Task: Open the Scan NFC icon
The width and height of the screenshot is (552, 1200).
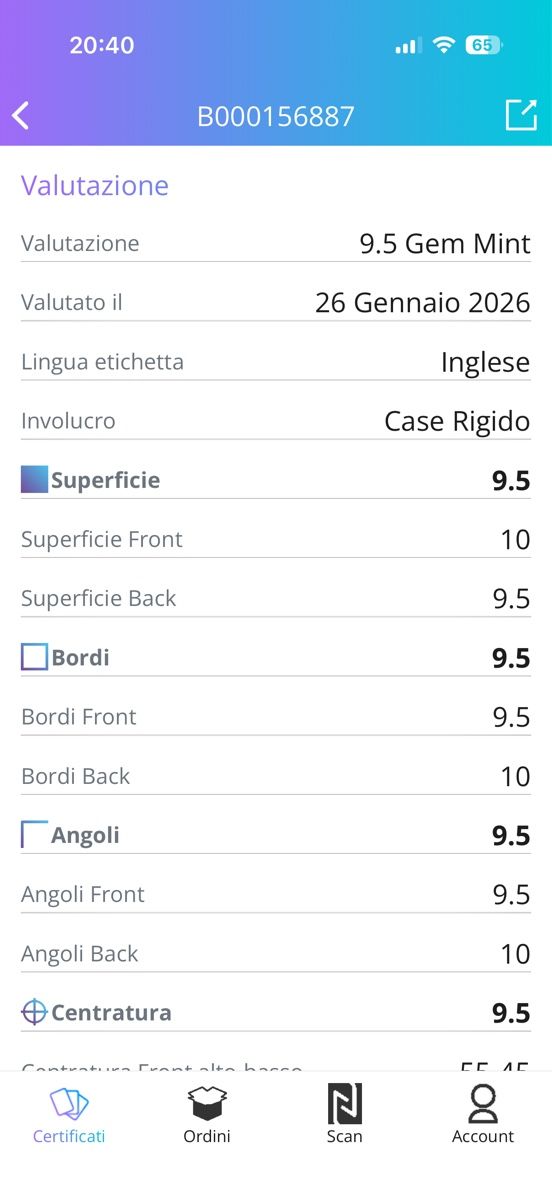Action: pyautogui.click(x=345, y=1104)
